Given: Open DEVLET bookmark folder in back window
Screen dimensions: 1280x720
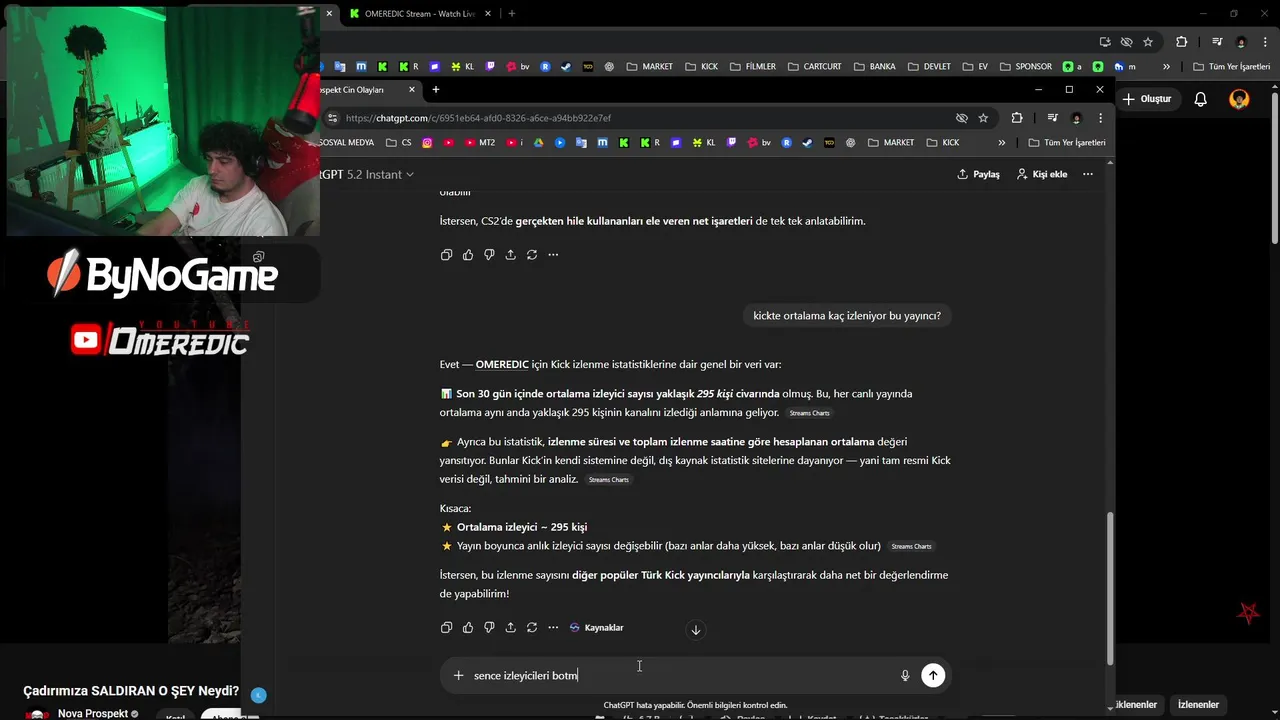Looking at the screenshot, I should [929, 67].
